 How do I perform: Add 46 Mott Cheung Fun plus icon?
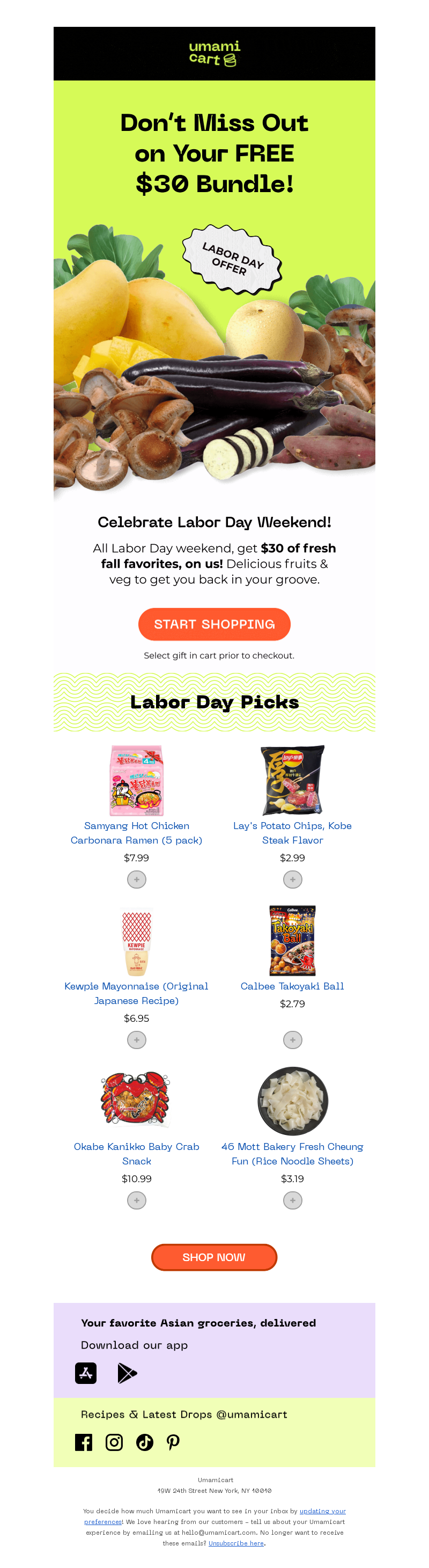pos(292,1200)
